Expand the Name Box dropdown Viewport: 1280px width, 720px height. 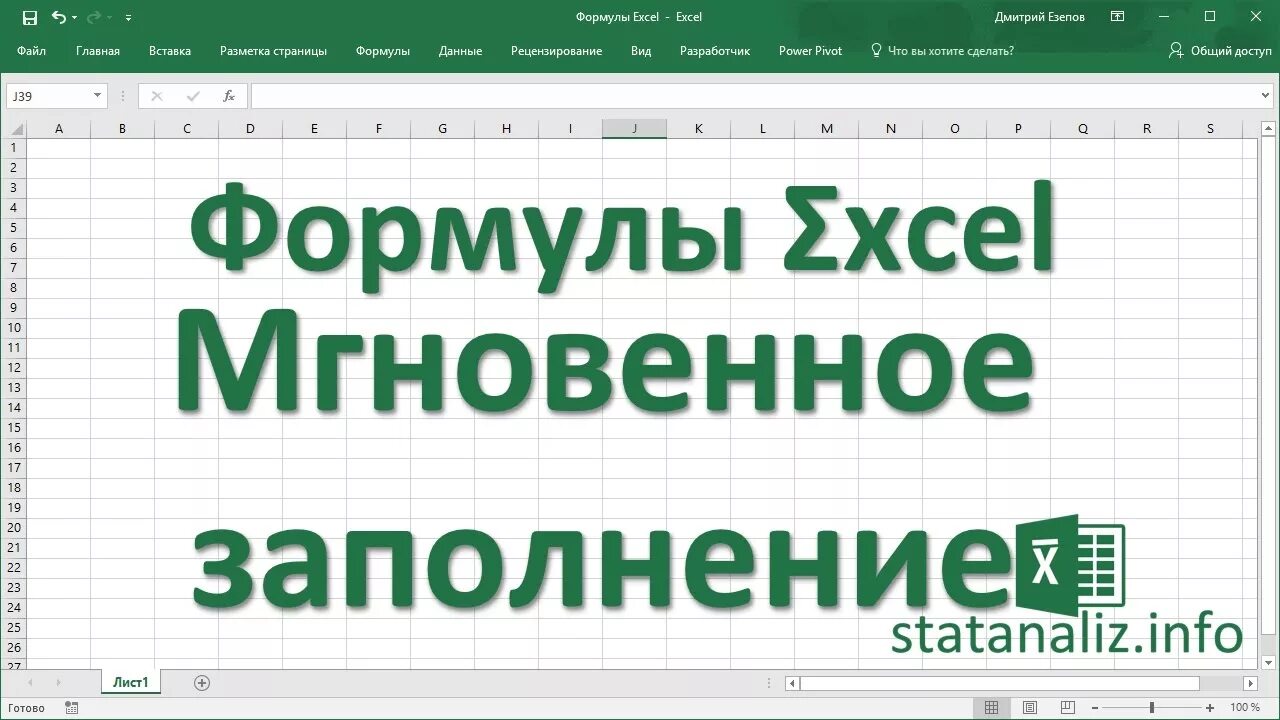pyautogui.click(x=98, y=96)
